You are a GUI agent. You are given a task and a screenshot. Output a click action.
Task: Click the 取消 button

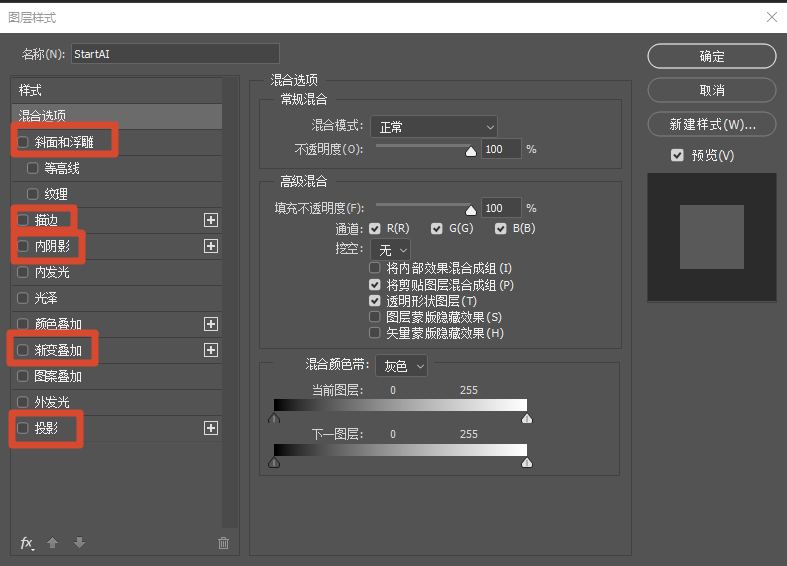click(x=712, y=90)
